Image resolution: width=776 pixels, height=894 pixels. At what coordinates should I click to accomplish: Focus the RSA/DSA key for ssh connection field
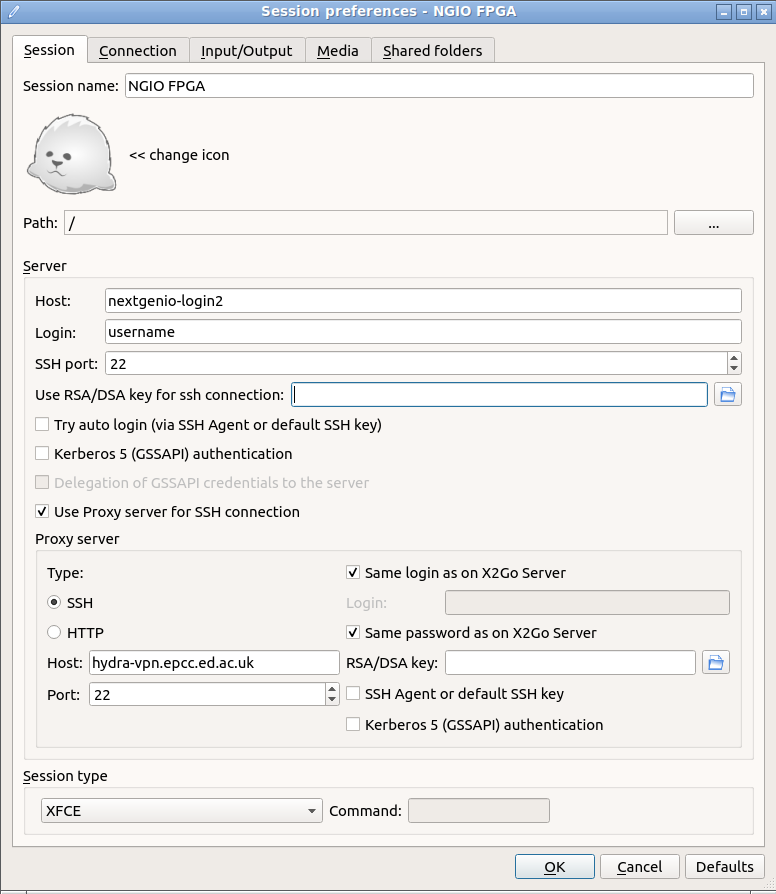pyautogui.click(x=499, y=395)
